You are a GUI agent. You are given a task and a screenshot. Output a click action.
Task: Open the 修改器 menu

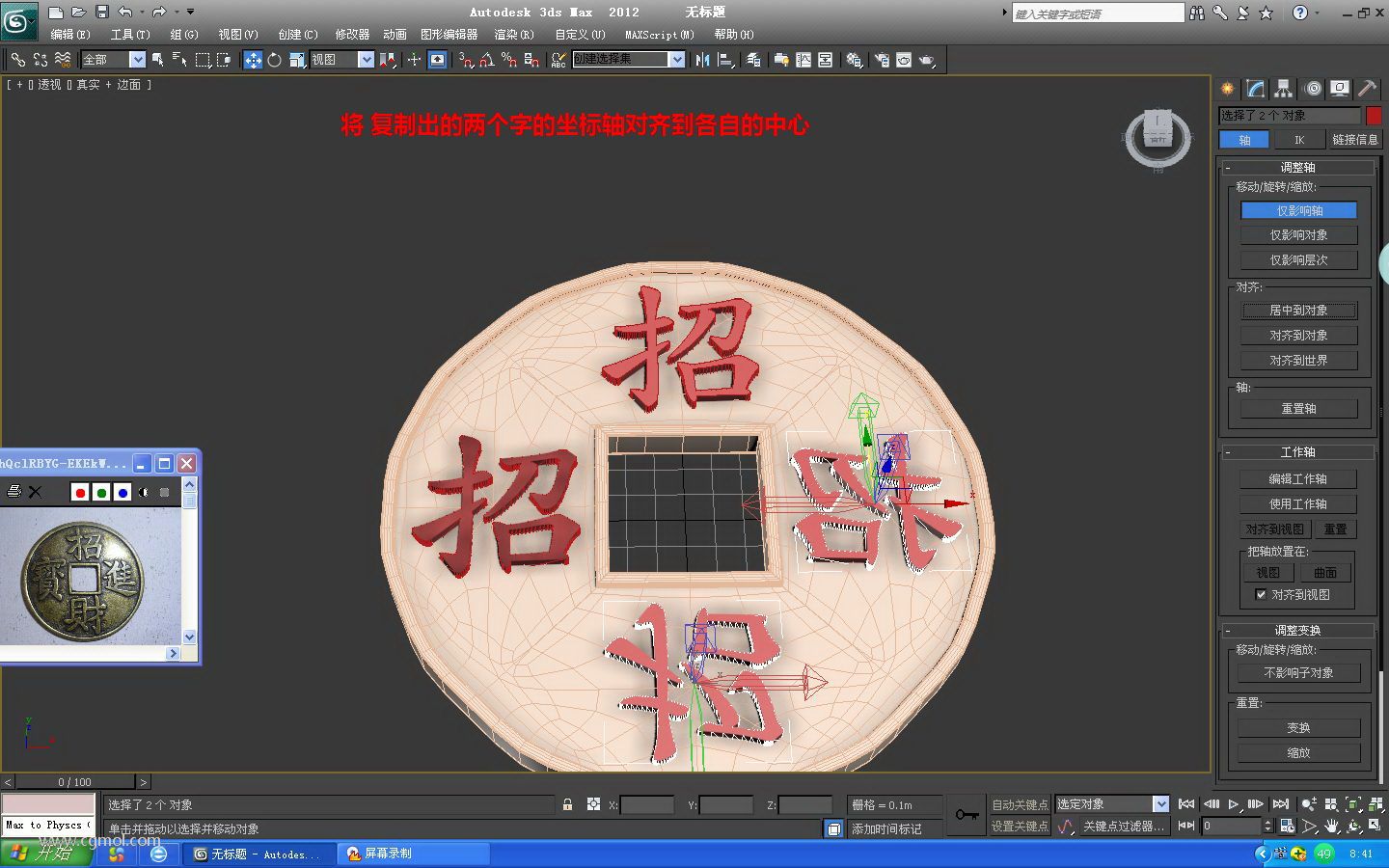(x=352, y=35)
